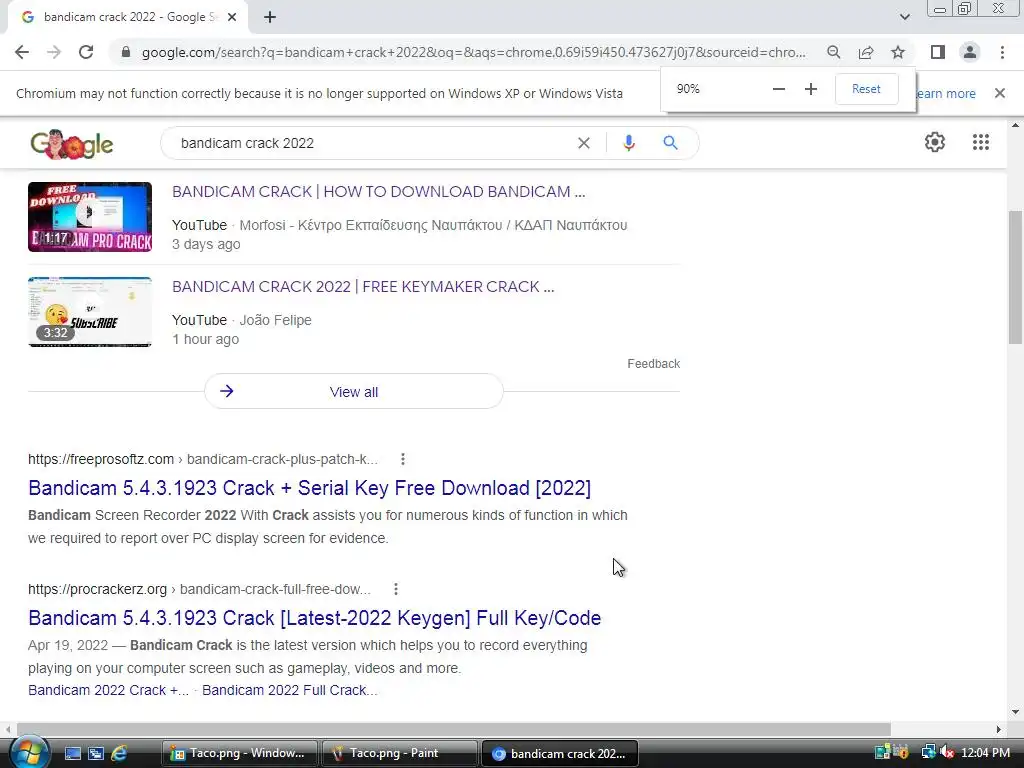Open the Learn more link in warning bar
This screenshot has height=768, width=1024.
946,93
